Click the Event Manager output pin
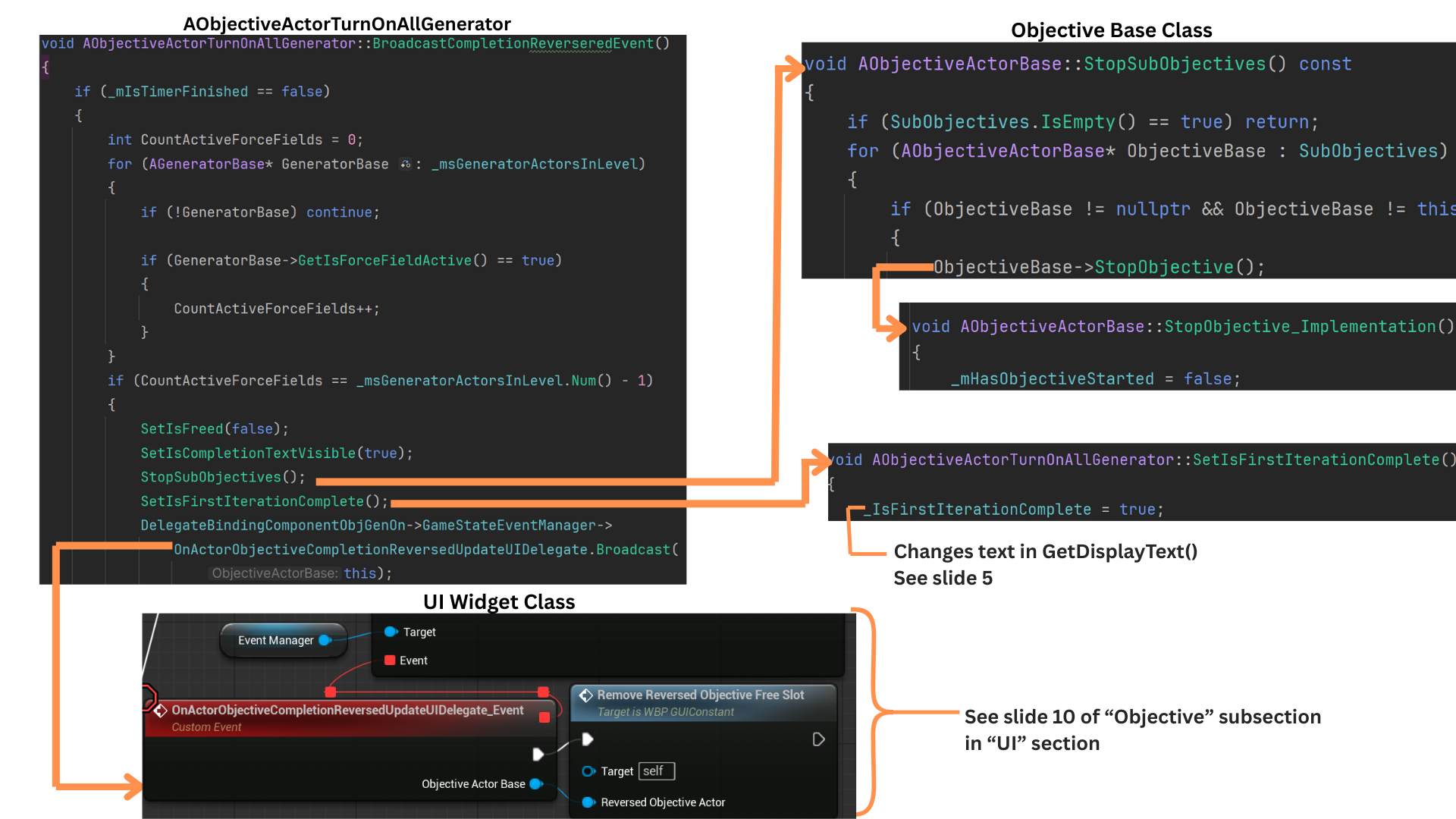The width and height of the screenshot is (1456, 819). point(325,640)
